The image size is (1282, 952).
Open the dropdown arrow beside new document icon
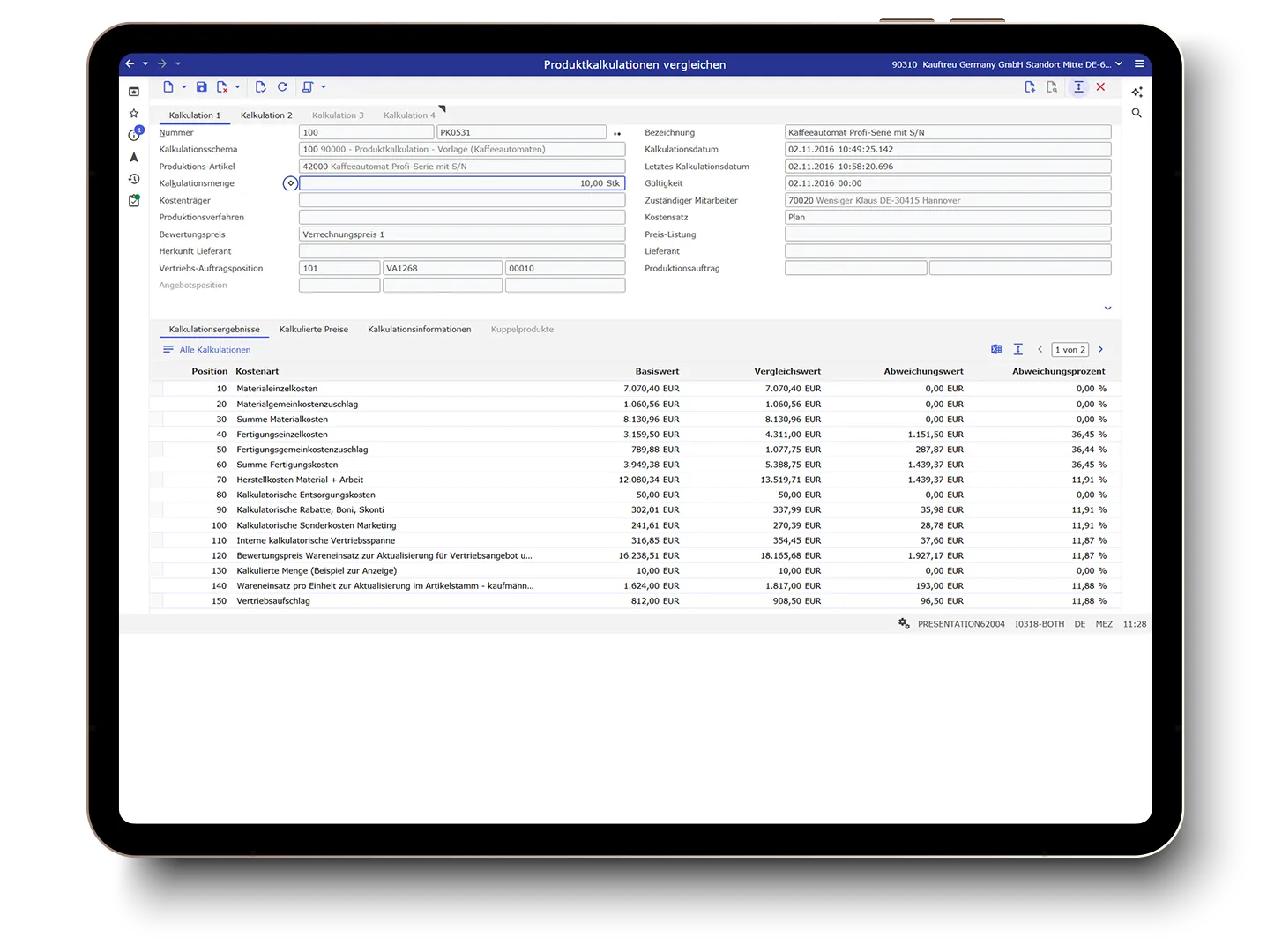184,87
